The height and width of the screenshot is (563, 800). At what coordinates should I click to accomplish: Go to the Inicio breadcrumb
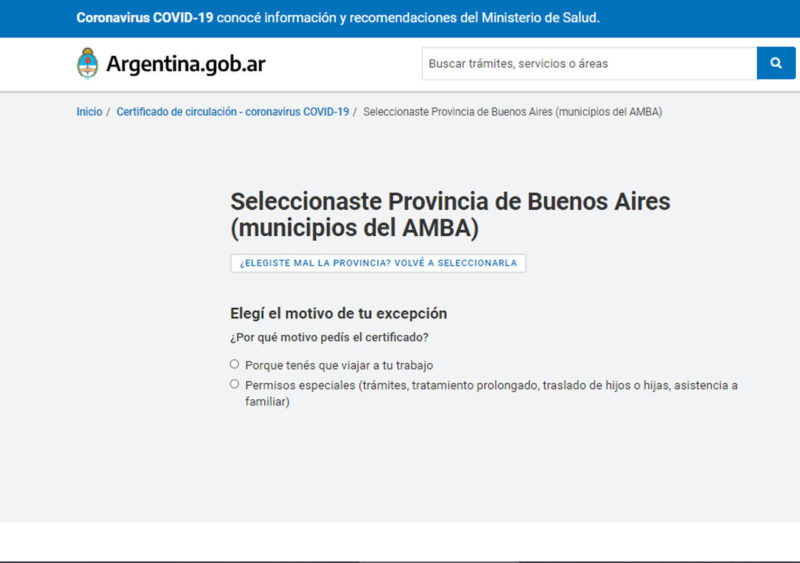click(89, 112)
